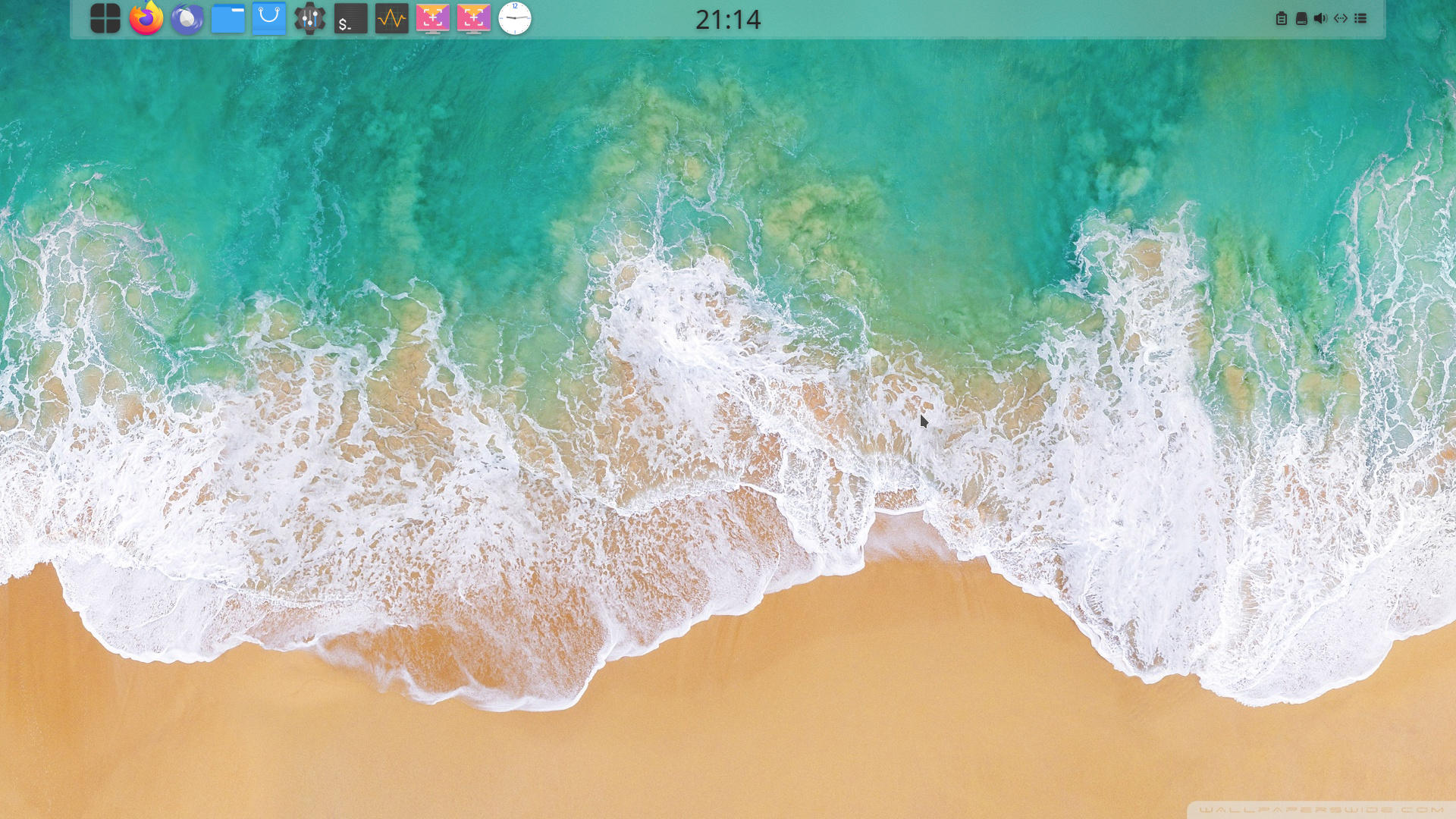Launch Firefox from the dock
The width and height of the screenshot is (1456, 819).
coord(146,18)
